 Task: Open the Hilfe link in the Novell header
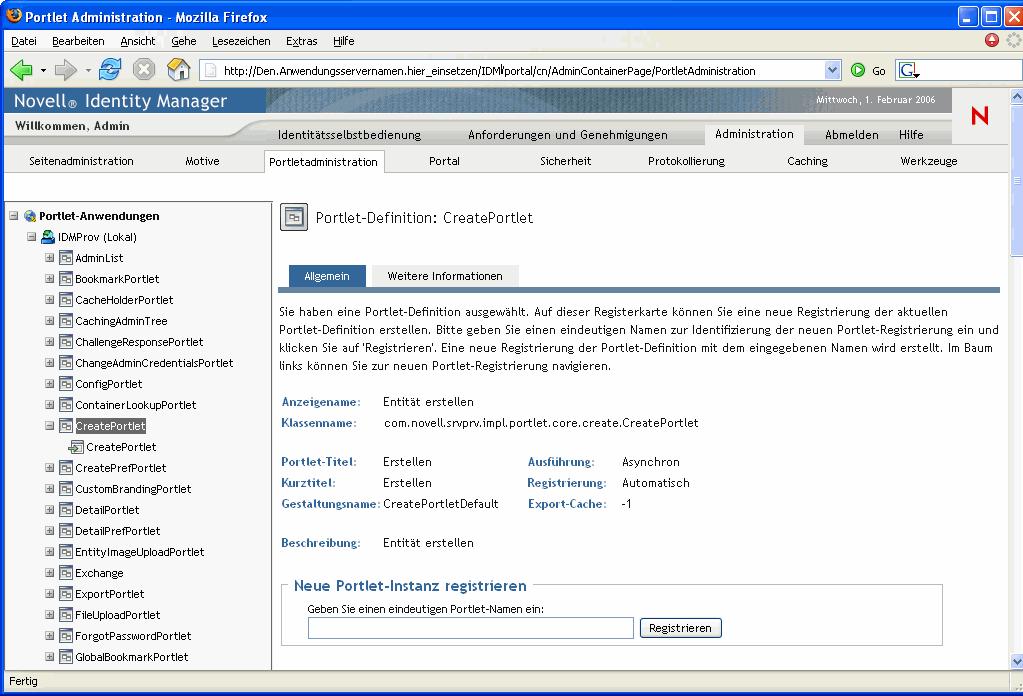click(911, 135)
